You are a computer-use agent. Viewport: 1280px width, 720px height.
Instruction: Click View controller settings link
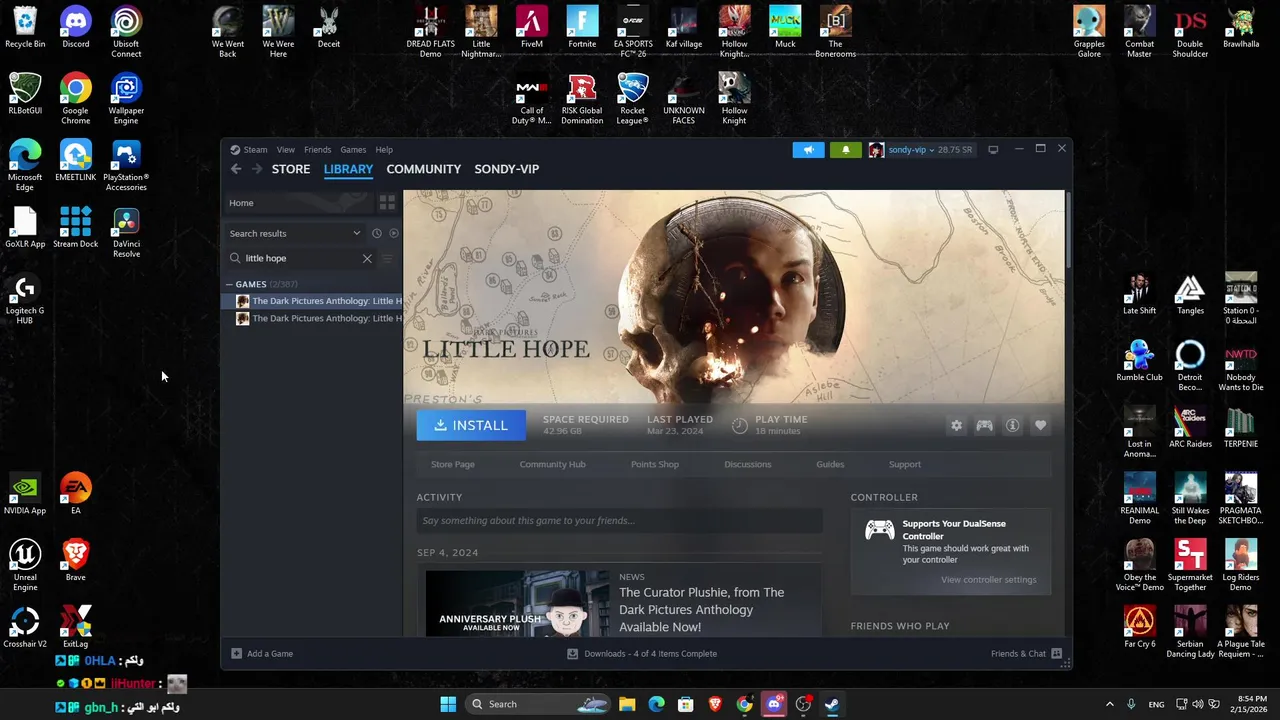click(x=988, y=579)
